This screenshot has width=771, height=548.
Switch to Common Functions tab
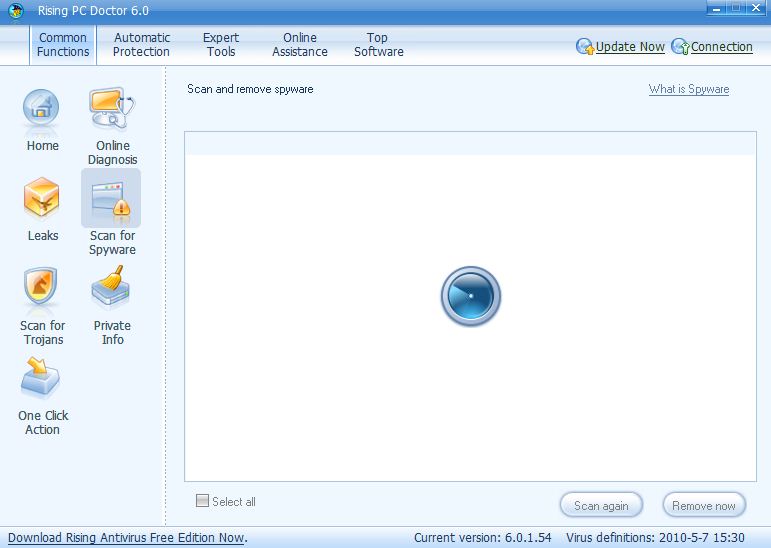63,45
